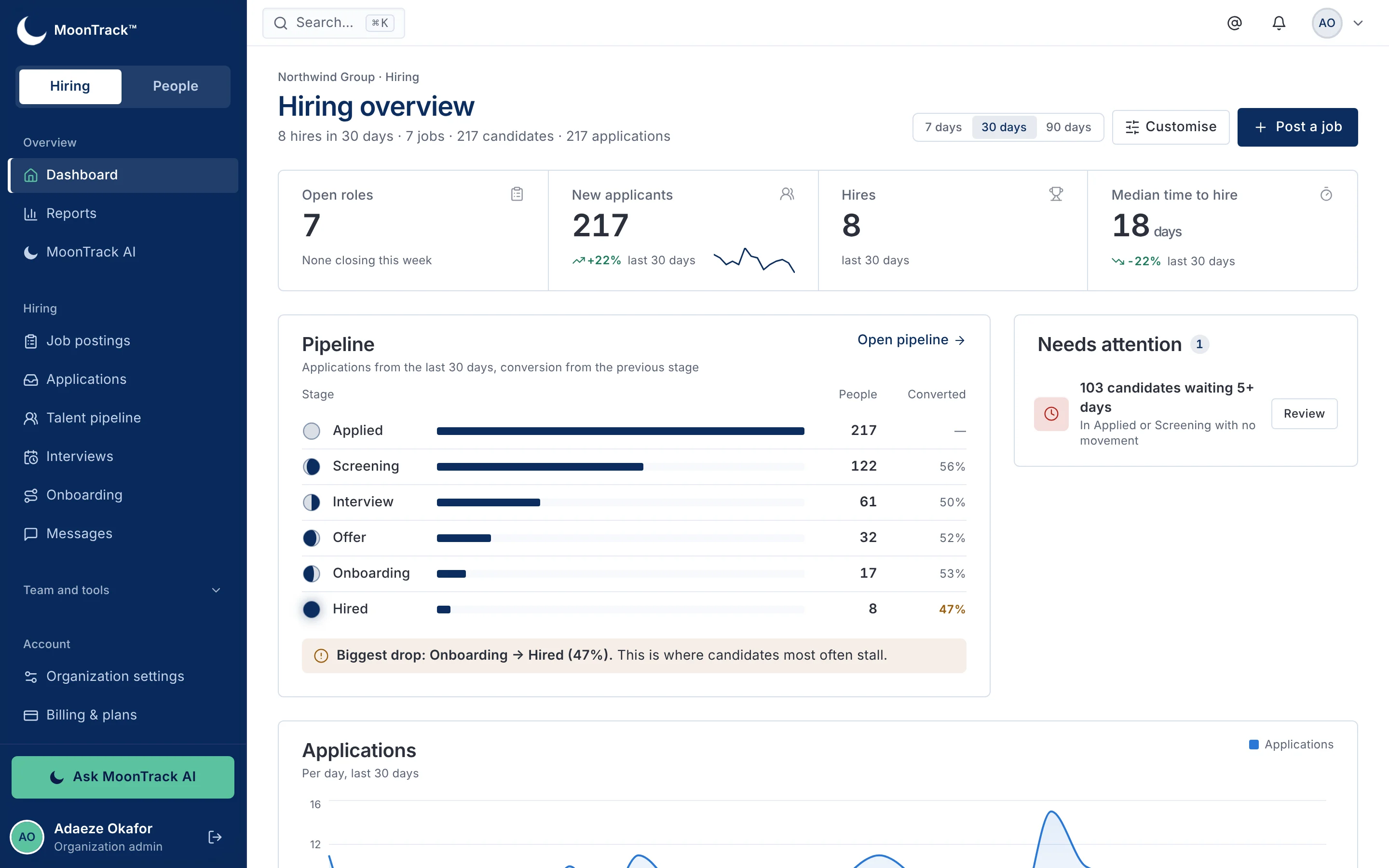This screenshot has height=868, width=1389.
Task: Click the Screening stage icon
Action: pos(311,466)
